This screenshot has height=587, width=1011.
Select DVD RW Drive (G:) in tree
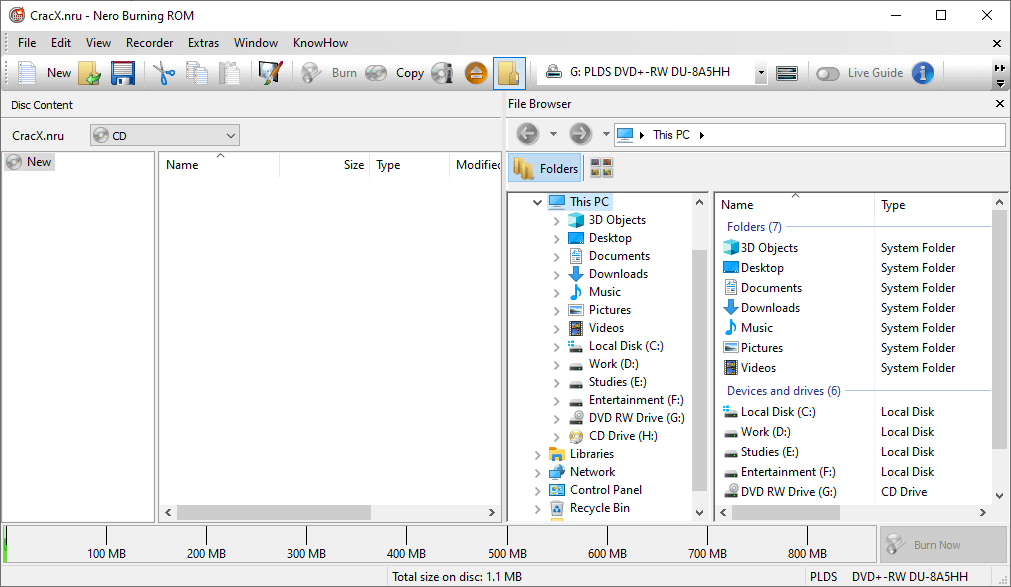point(636,418)
